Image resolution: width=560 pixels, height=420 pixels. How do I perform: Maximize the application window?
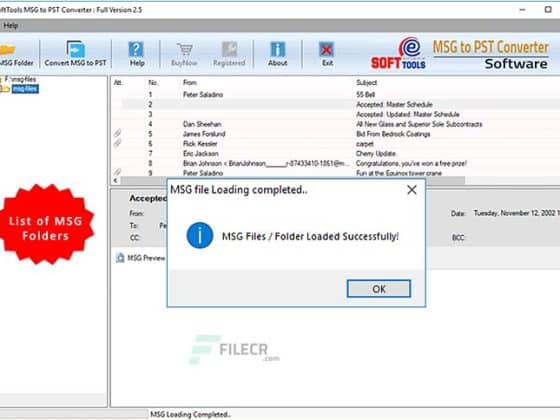click(548, 10)
